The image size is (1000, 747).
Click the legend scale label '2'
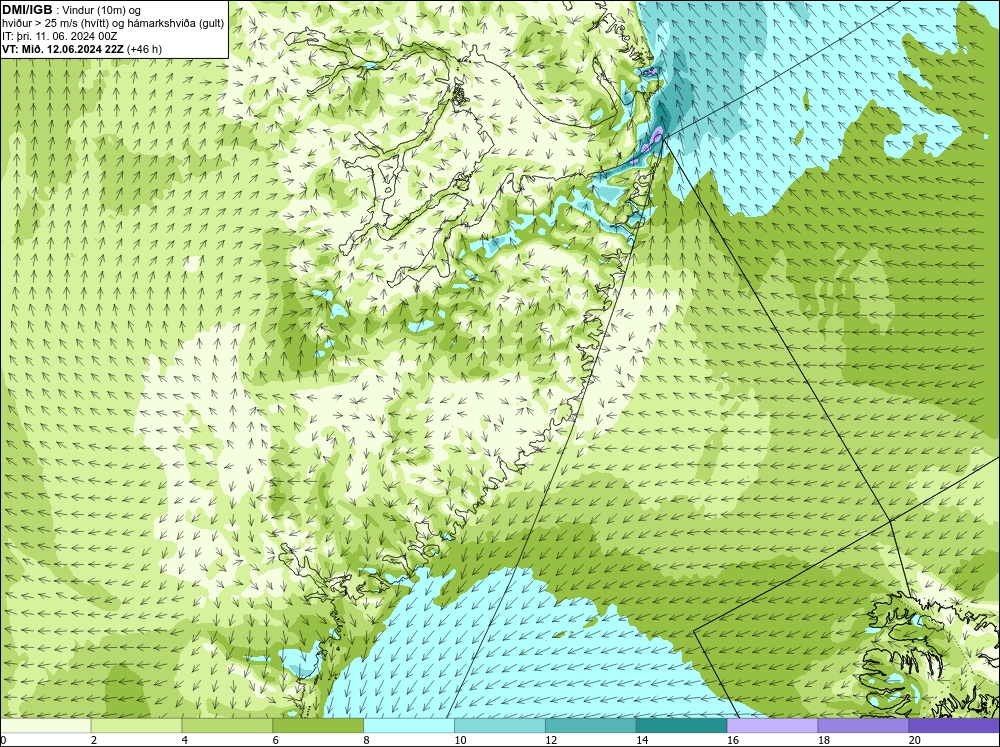(94, 740)
